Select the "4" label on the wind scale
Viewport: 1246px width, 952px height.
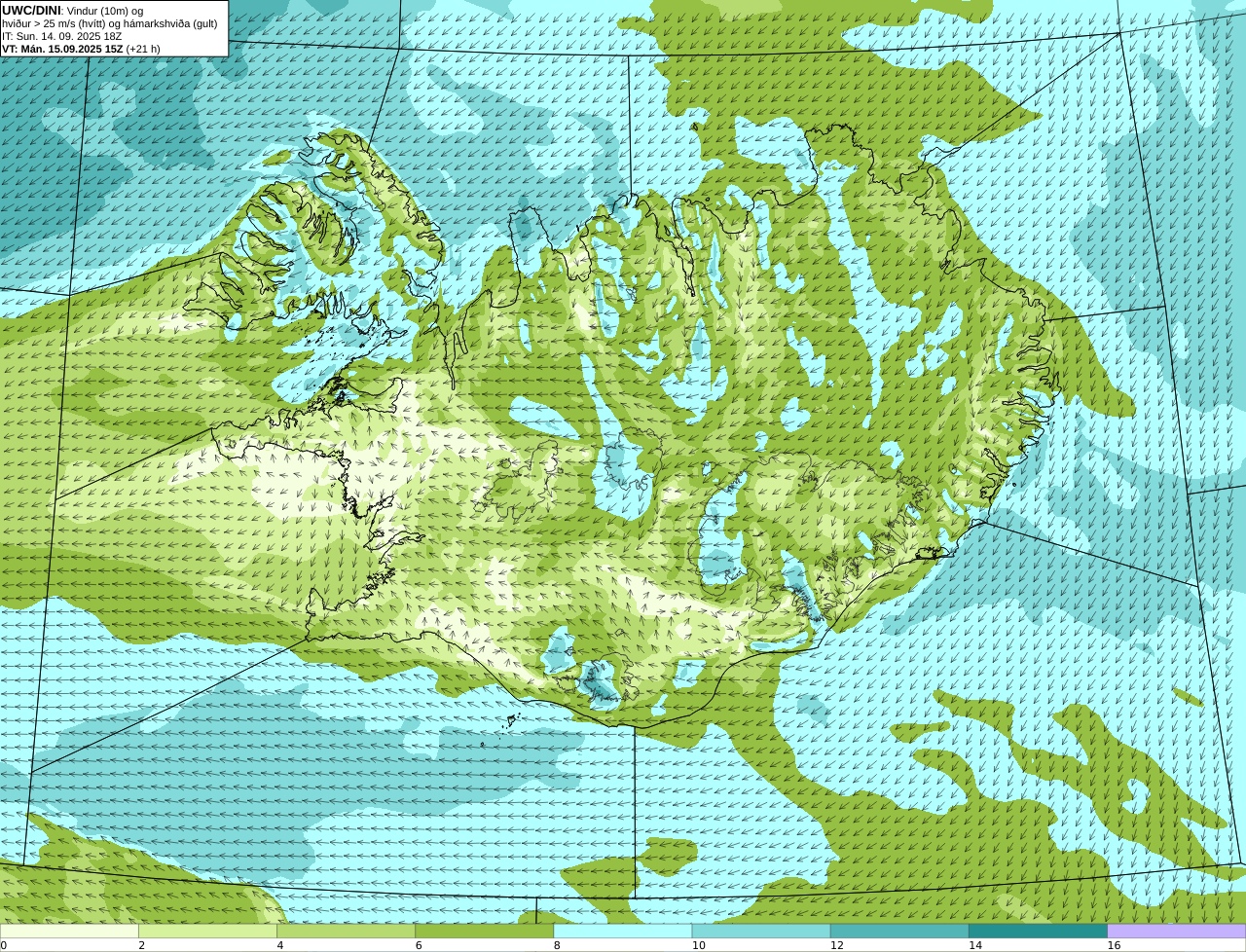[280, 945]
